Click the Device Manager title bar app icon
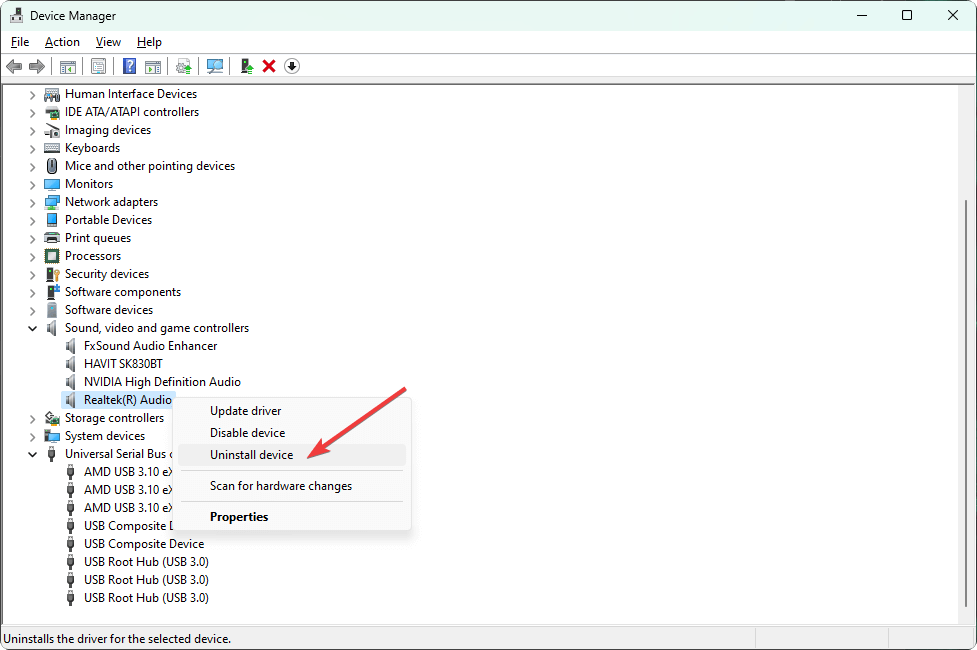977x650 pixels. click(x=16, y=16)
